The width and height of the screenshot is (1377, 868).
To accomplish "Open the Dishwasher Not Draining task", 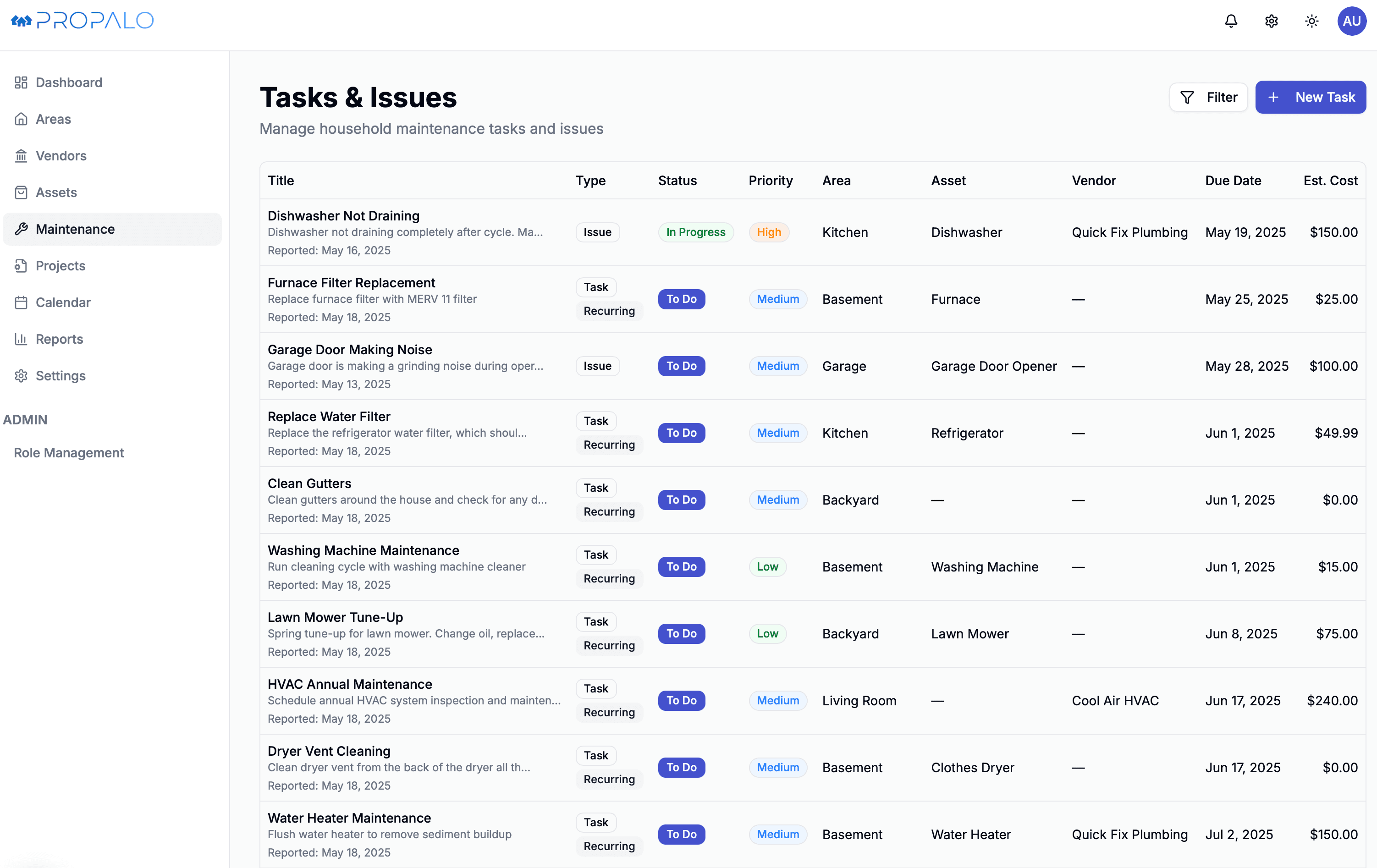I will pos(343,215).
